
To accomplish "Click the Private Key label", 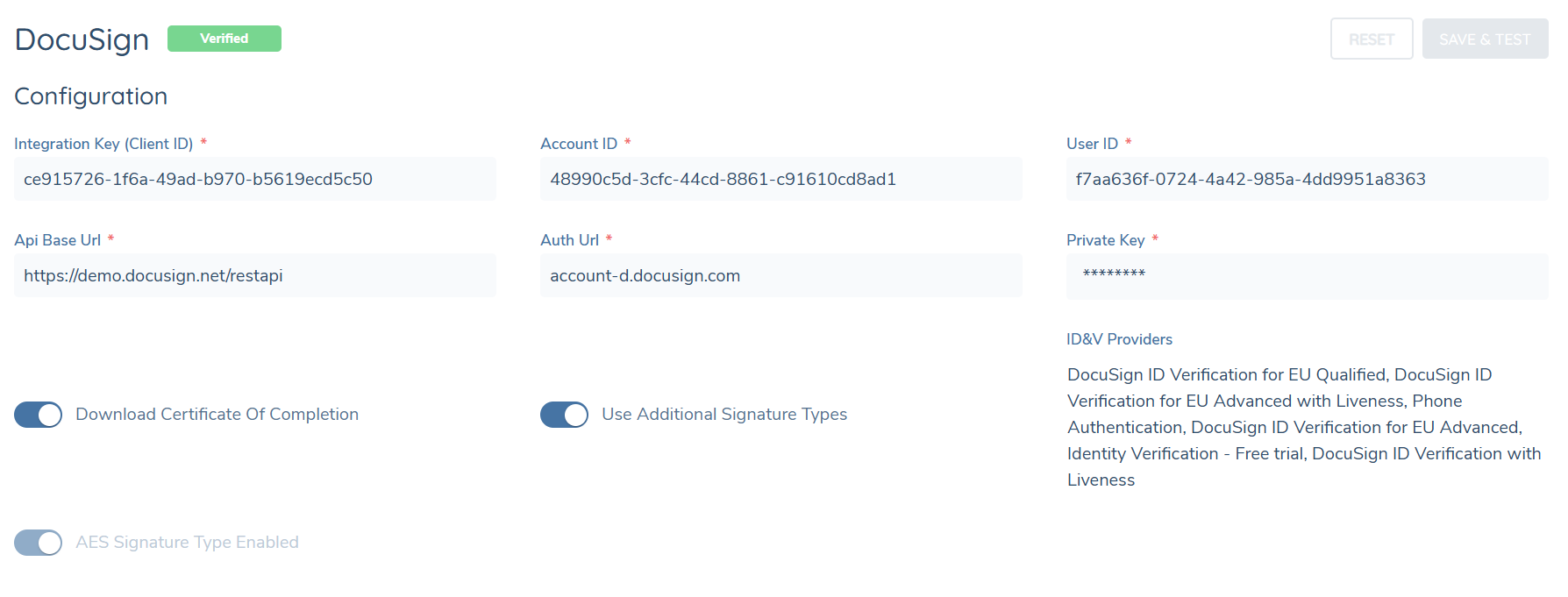I will (x=1106, y=240).
